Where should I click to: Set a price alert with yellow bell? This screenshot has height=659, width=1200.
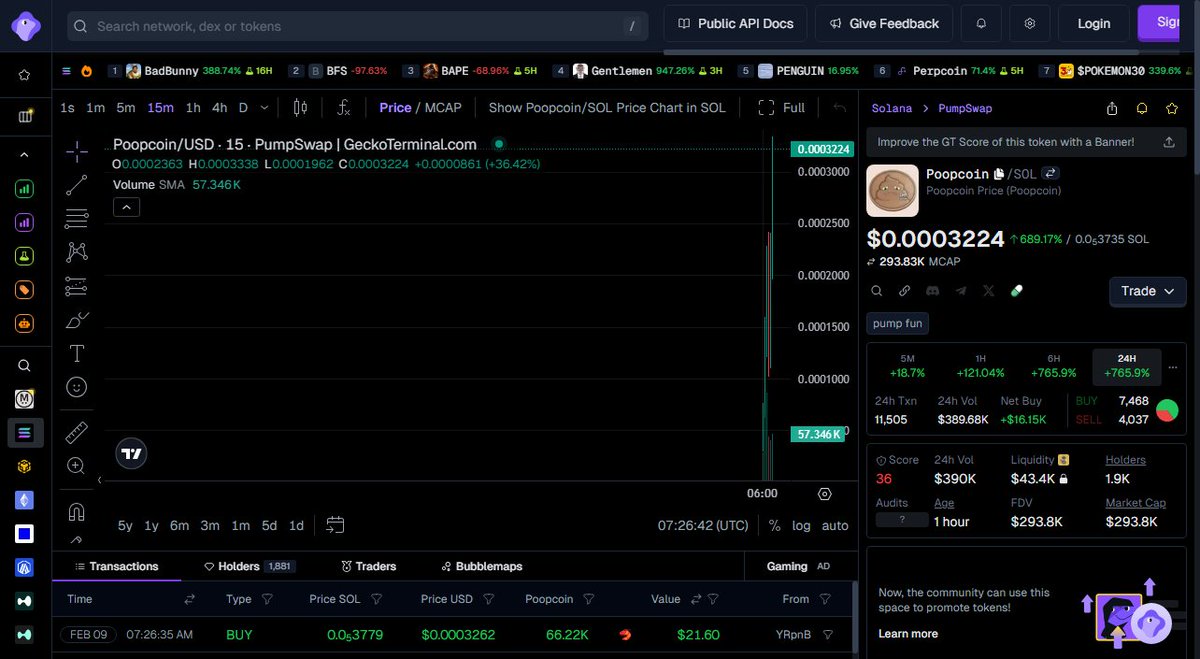coord(1141,108)
